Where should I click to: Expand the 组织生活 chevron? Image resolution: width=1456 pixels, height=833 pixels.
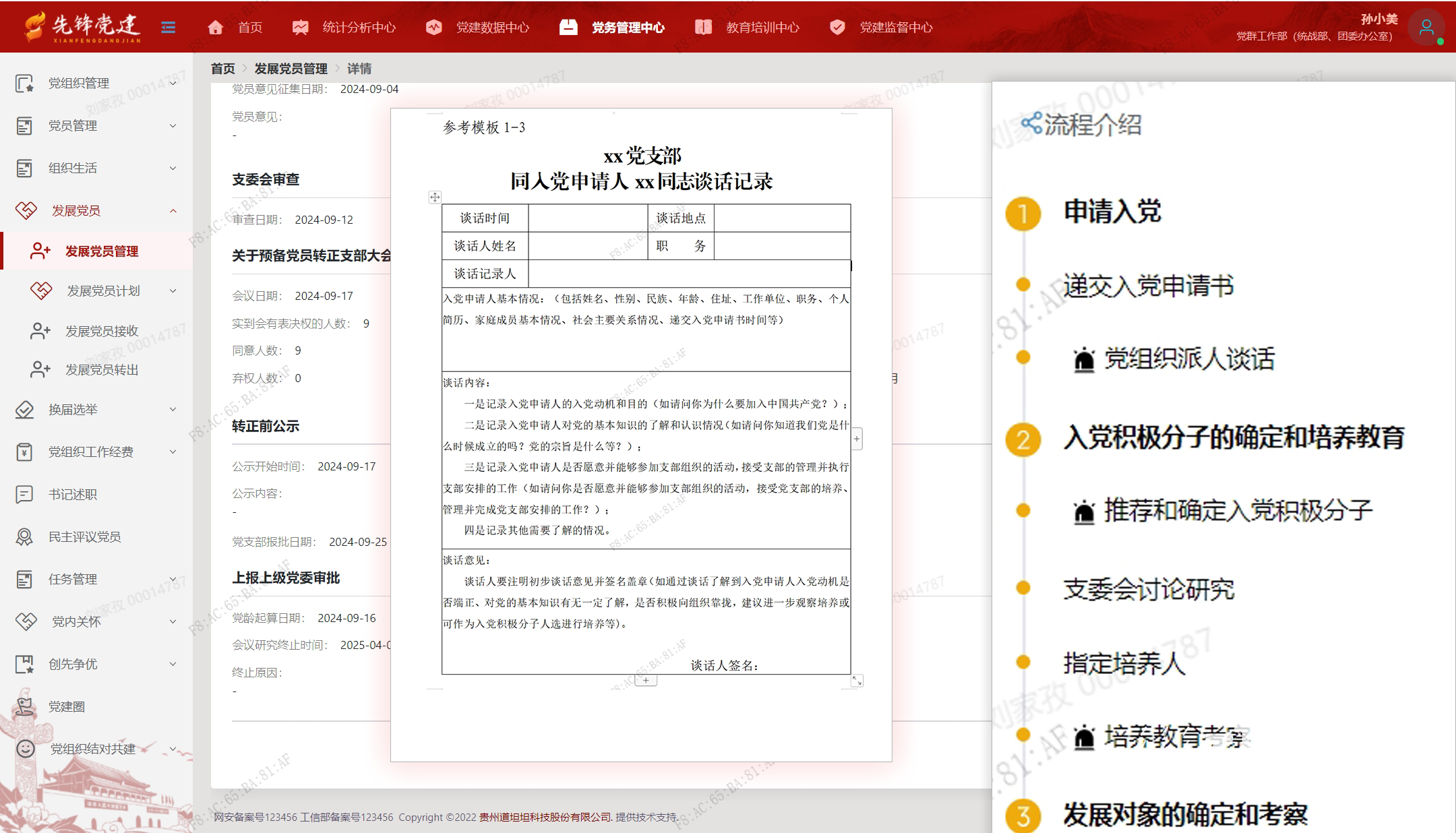pos(173,168)
